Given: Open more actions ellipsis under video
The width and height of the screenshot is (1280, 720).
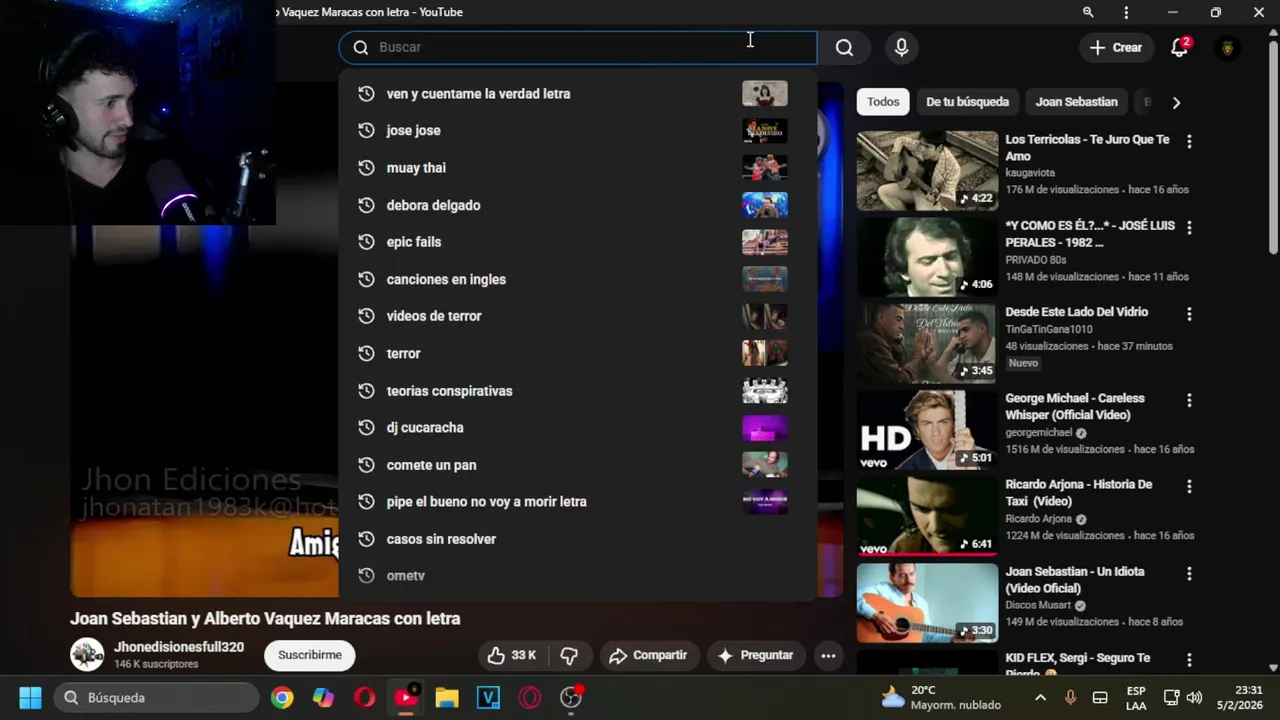Looking at the screenshot, I should (828, 656).
